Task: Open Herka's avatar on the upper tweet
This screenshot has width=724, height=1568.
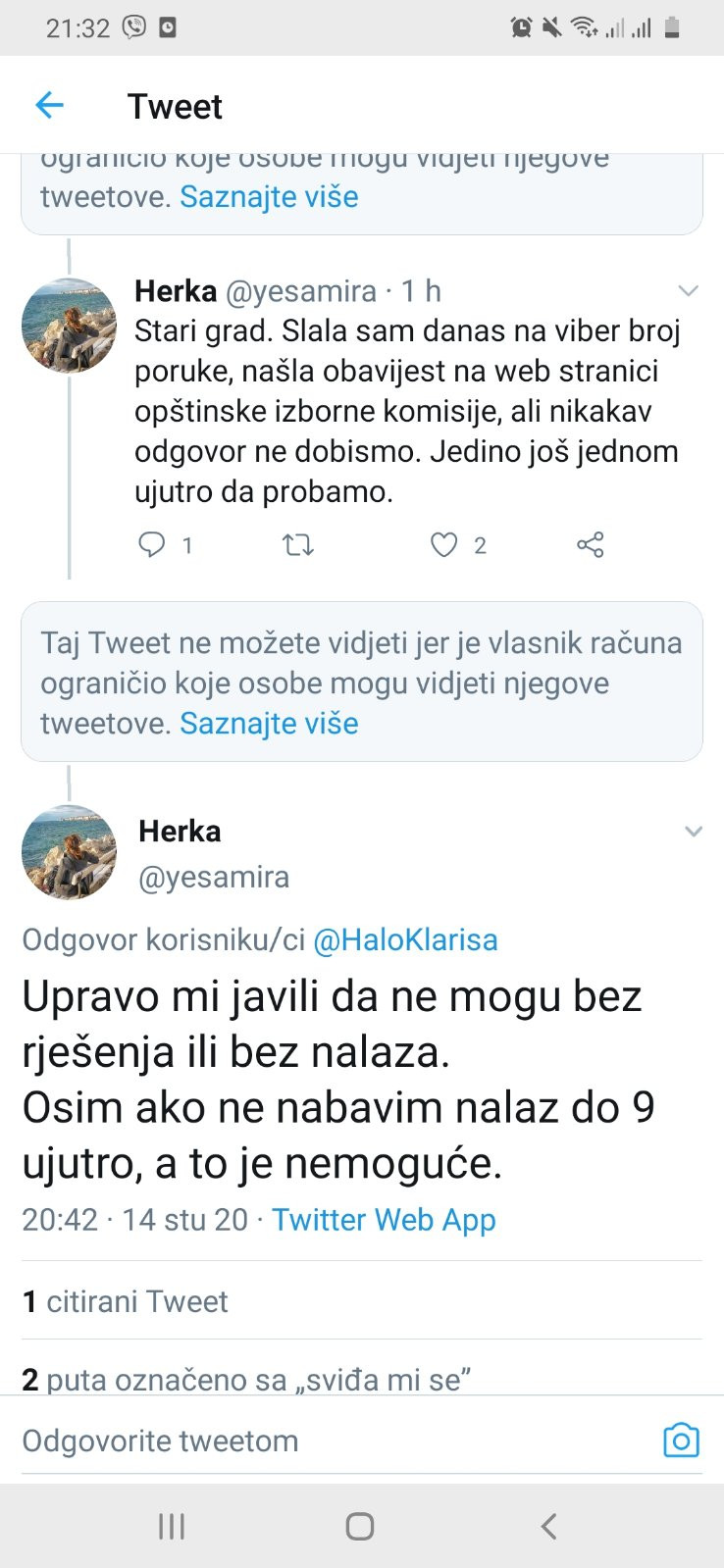Action: [x=69, y=326]
